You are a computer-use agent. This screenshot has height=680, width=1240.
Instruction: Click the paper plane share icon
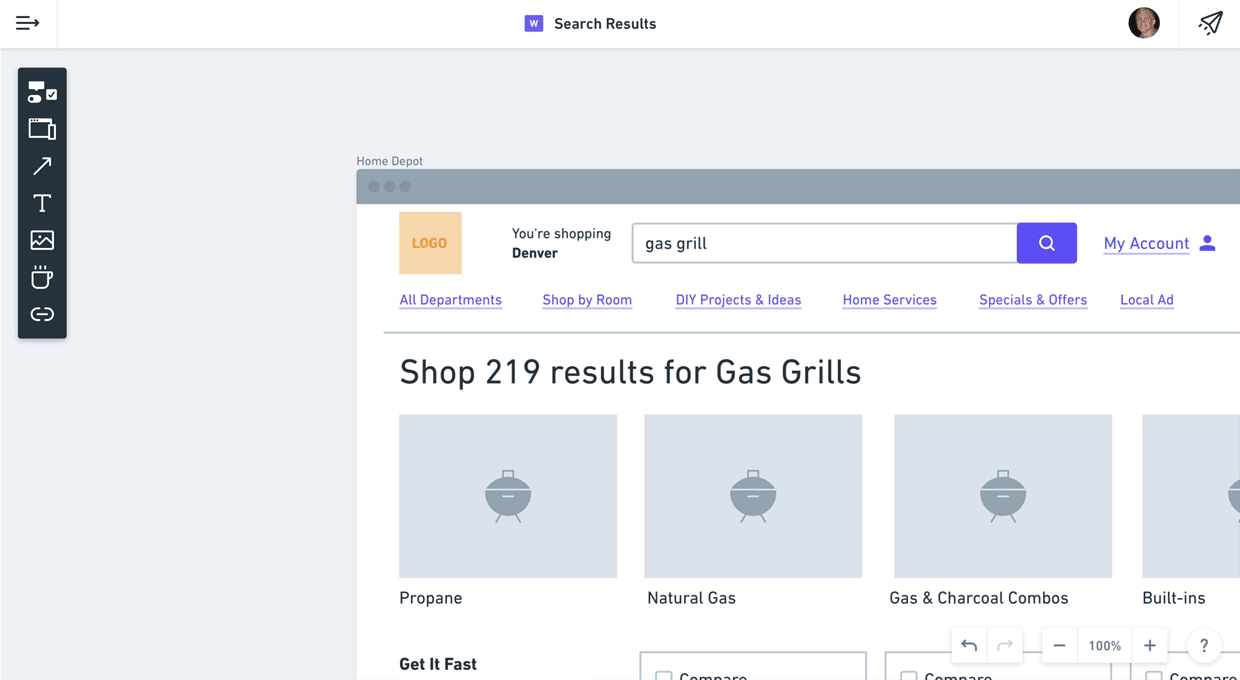point(1211,23)
